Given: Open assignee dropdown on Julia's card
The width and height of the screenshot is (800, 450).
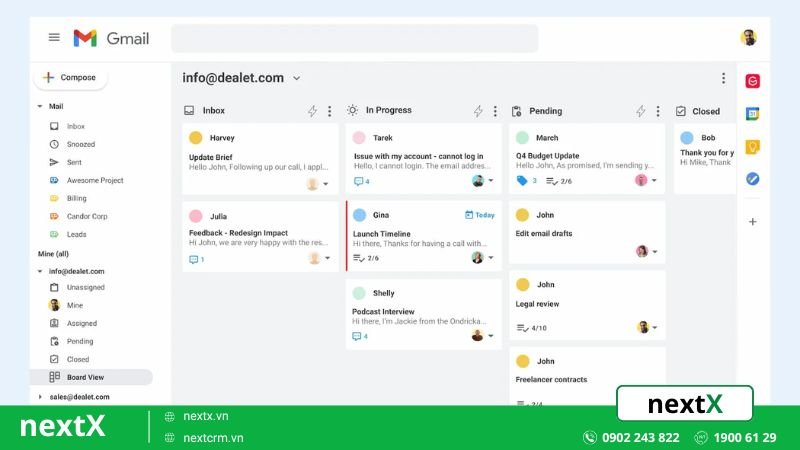Looking at the screenshot, I should (328, 258).
